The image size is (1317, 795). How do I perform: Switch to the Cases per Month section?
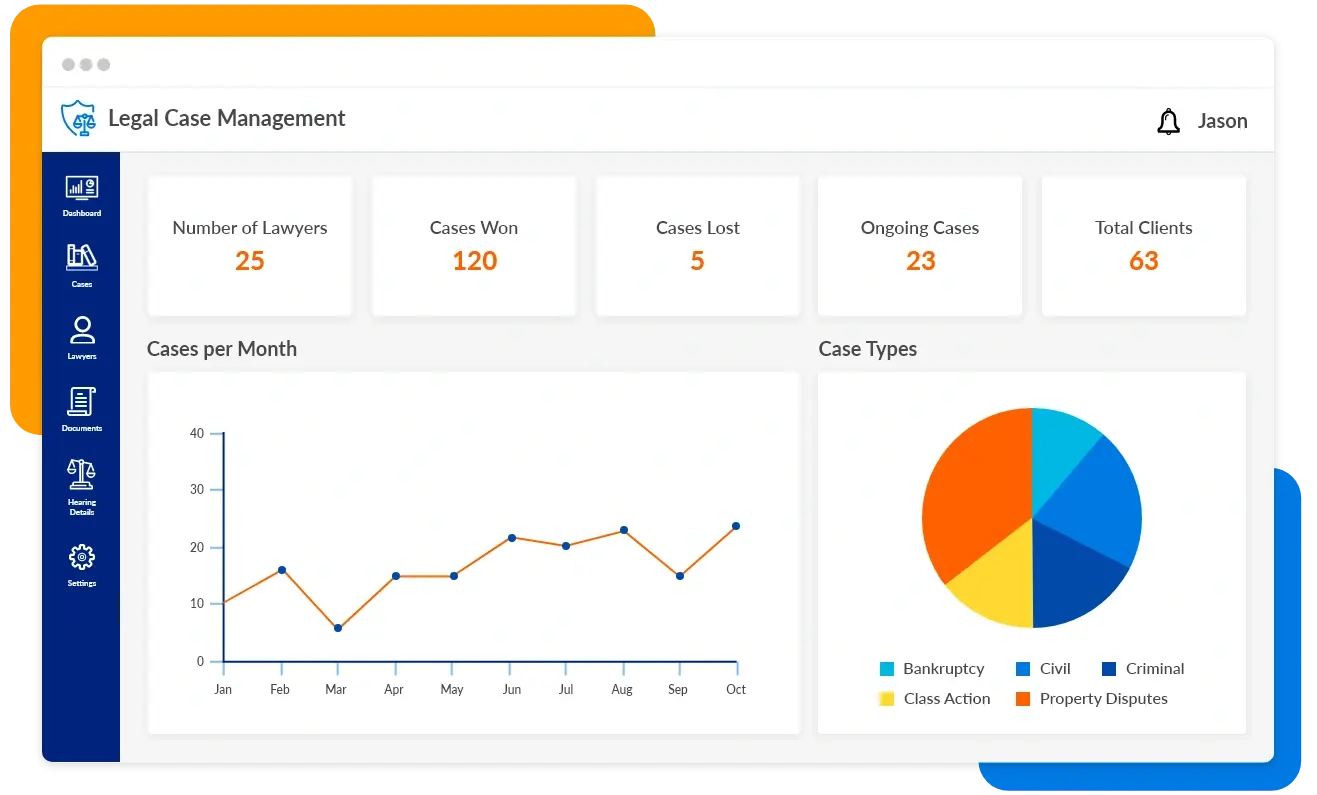[x=222, y=349]
